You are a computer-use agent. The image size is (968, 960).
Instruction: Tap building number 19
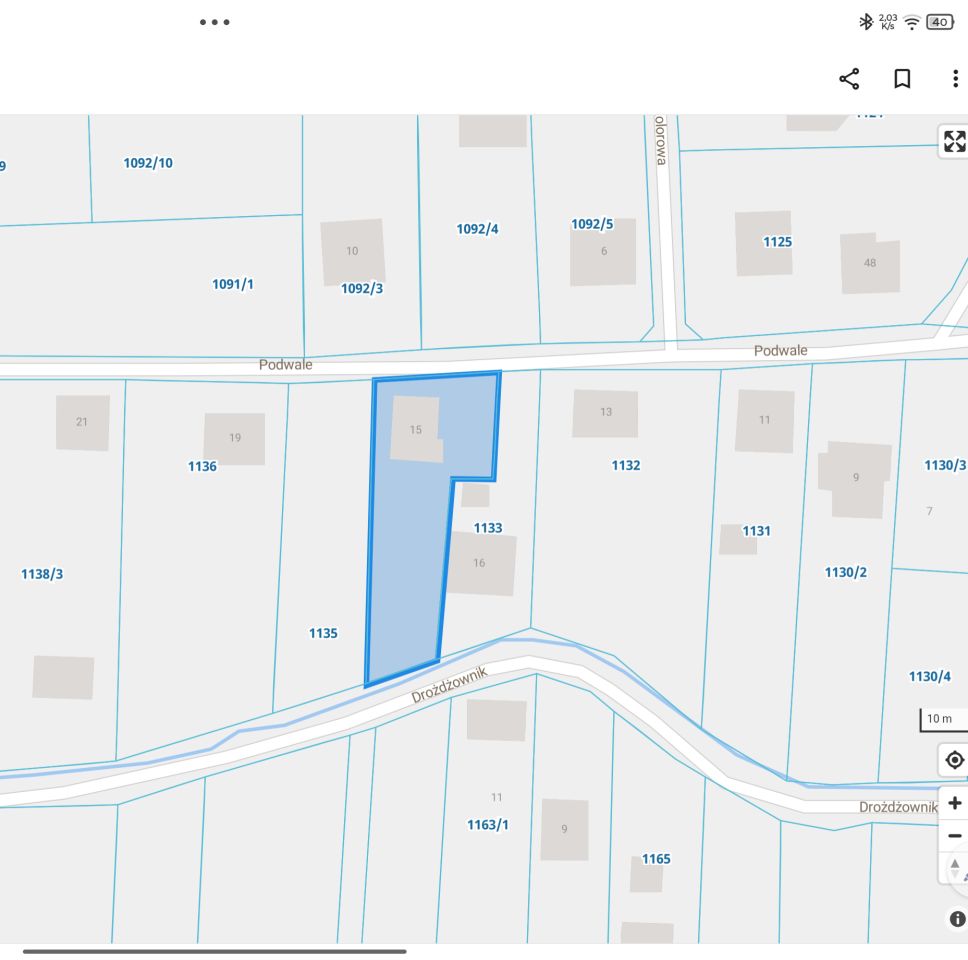point(235,438)
